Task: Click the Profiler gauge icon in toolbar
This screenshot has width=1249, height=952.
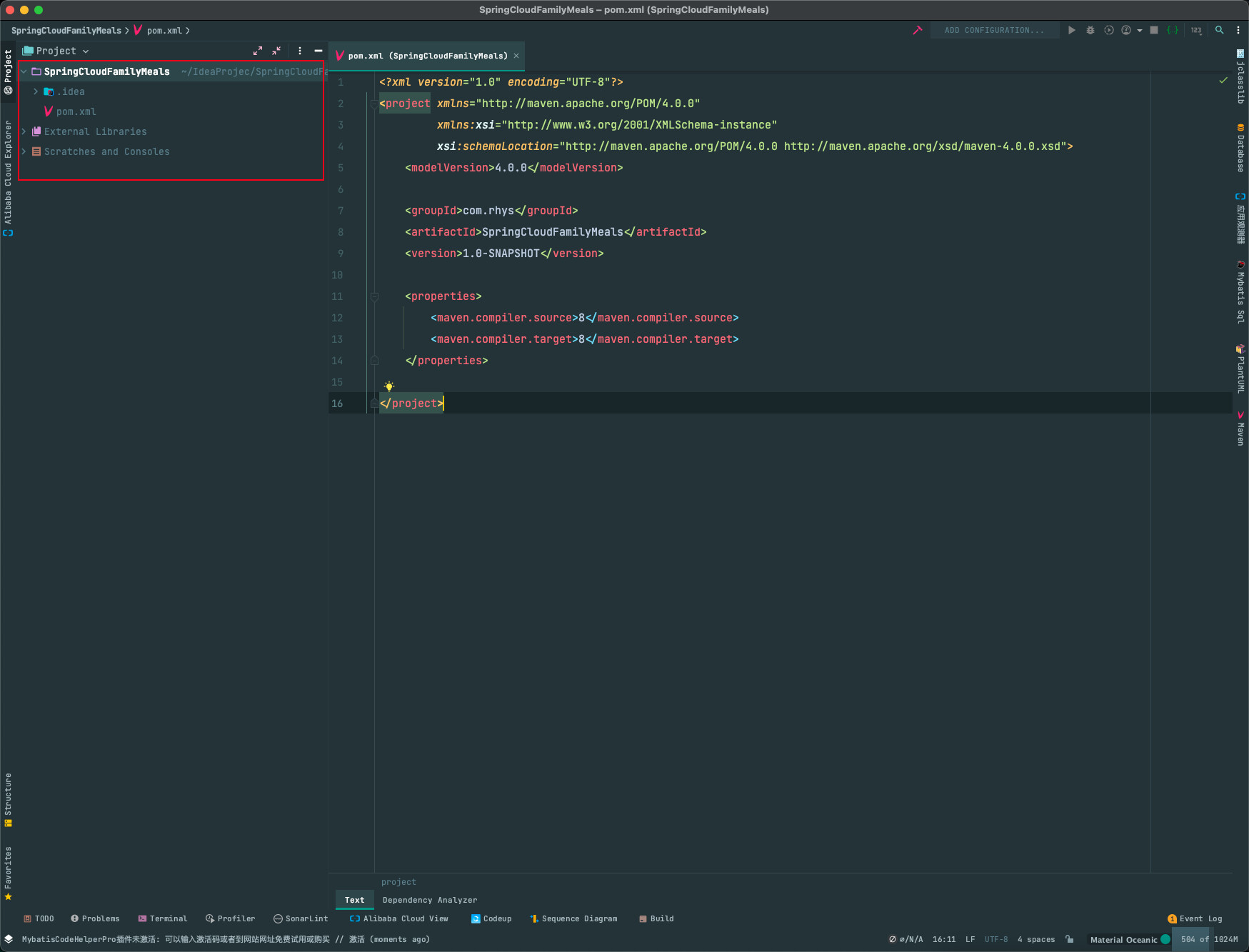Action: [x=1126, y=30]
